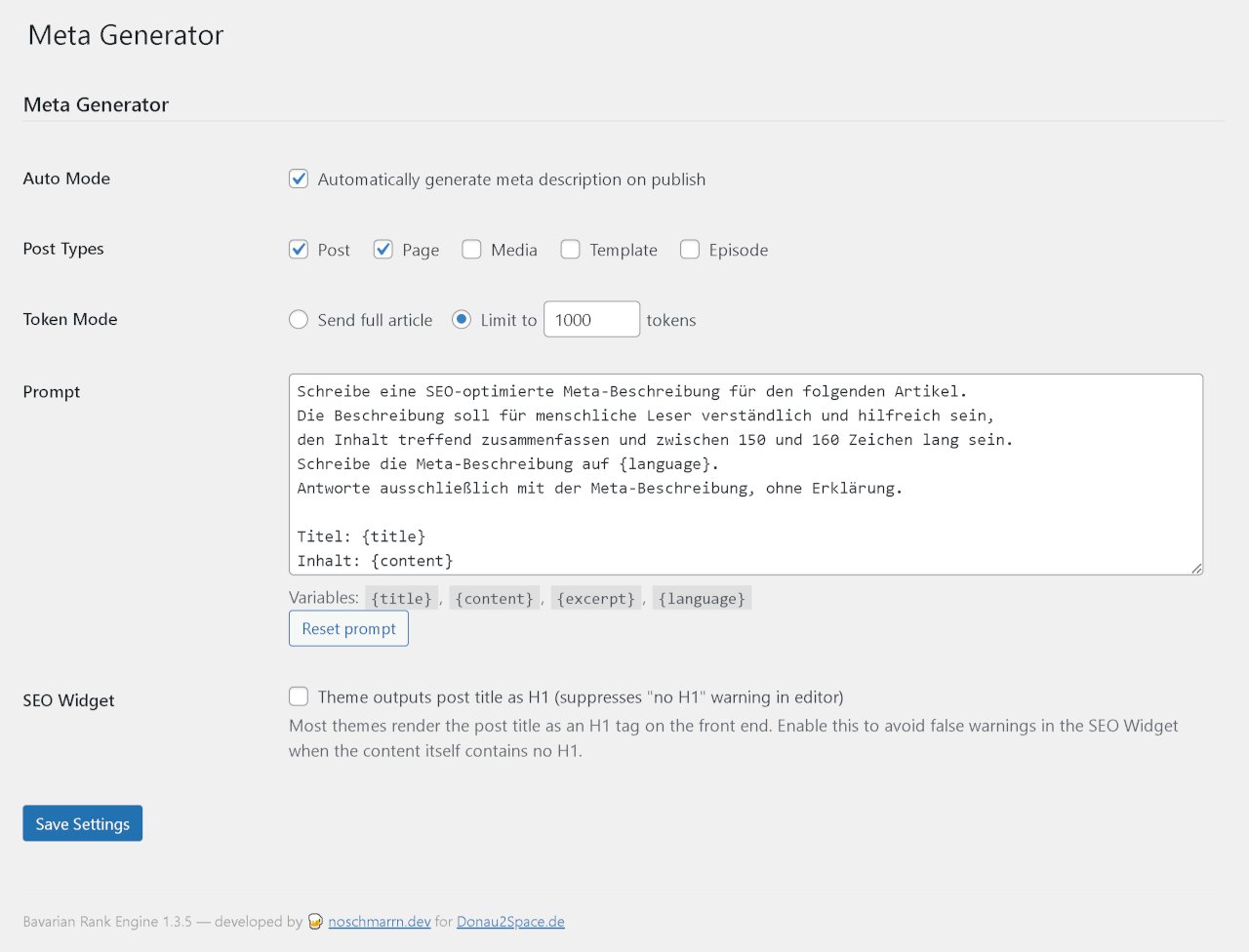Insert the {excerpt} variable chip
This screenshot has width=1249, height=952.
click(595, 598)
